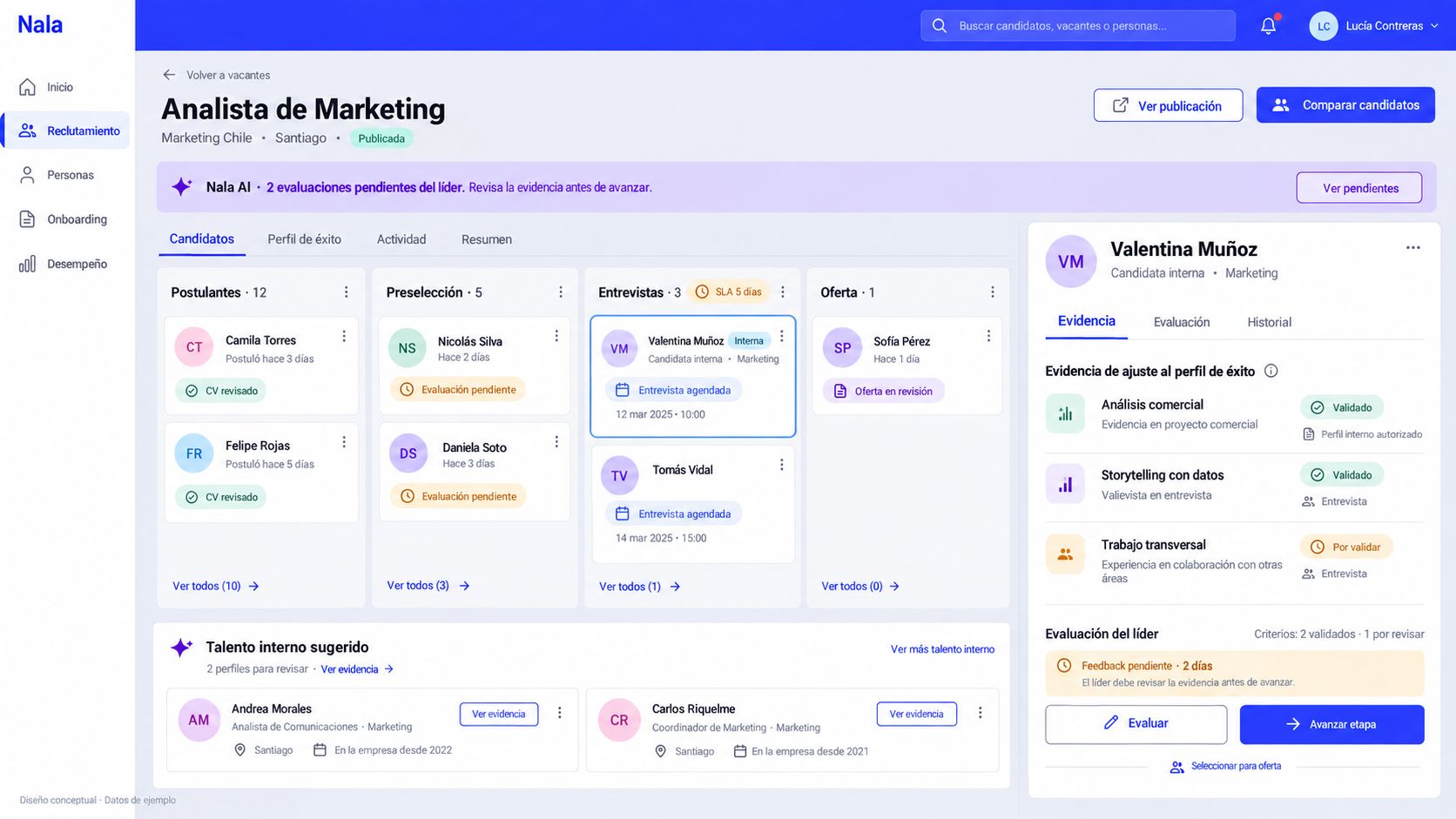
Task: Open the Evaluación tab in candidate panel
Action: click(1182, 322)
